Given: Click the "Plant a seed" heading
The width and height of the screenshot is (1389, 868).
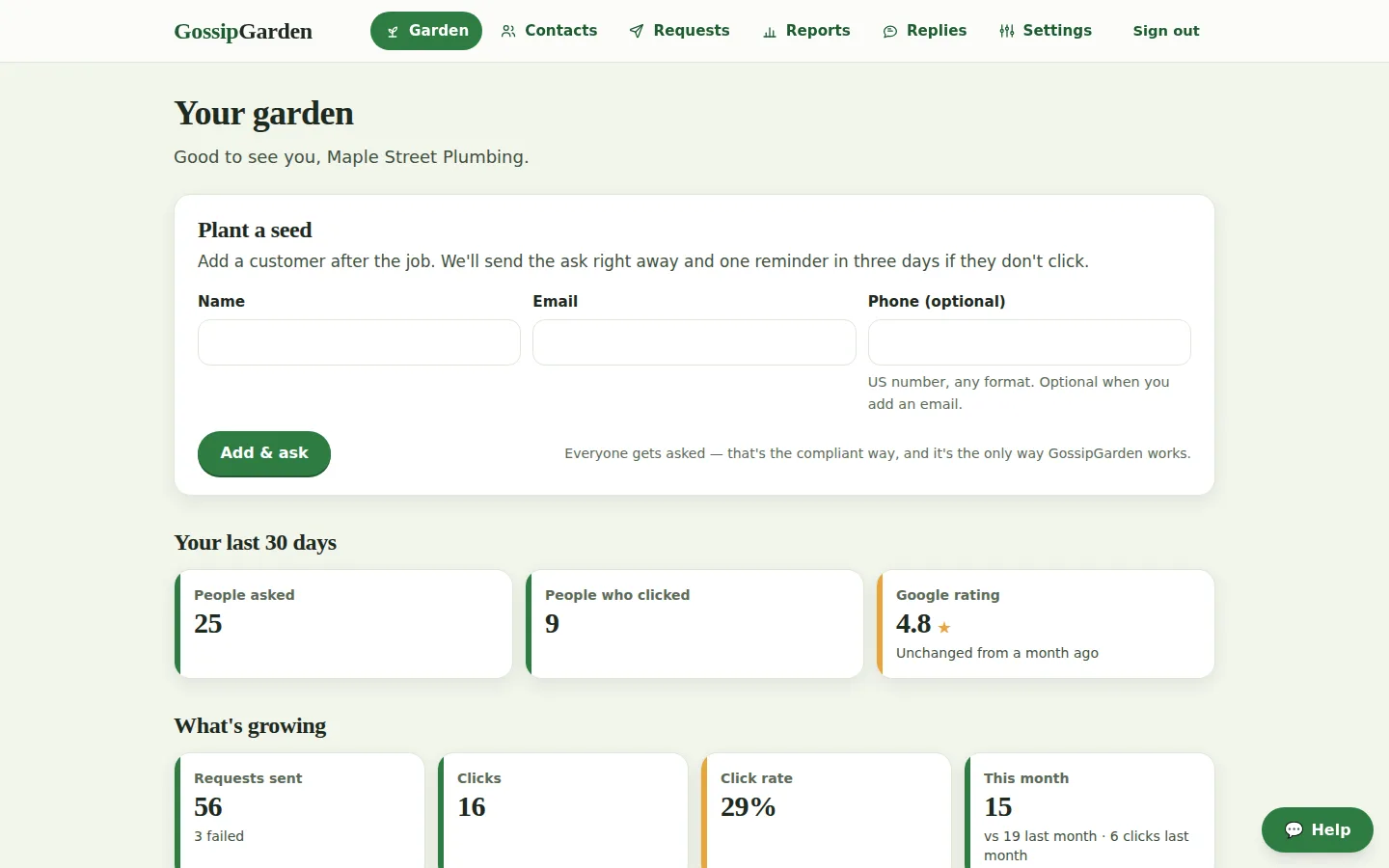Looking at the screenshot, I should click(x=255, y=231).
